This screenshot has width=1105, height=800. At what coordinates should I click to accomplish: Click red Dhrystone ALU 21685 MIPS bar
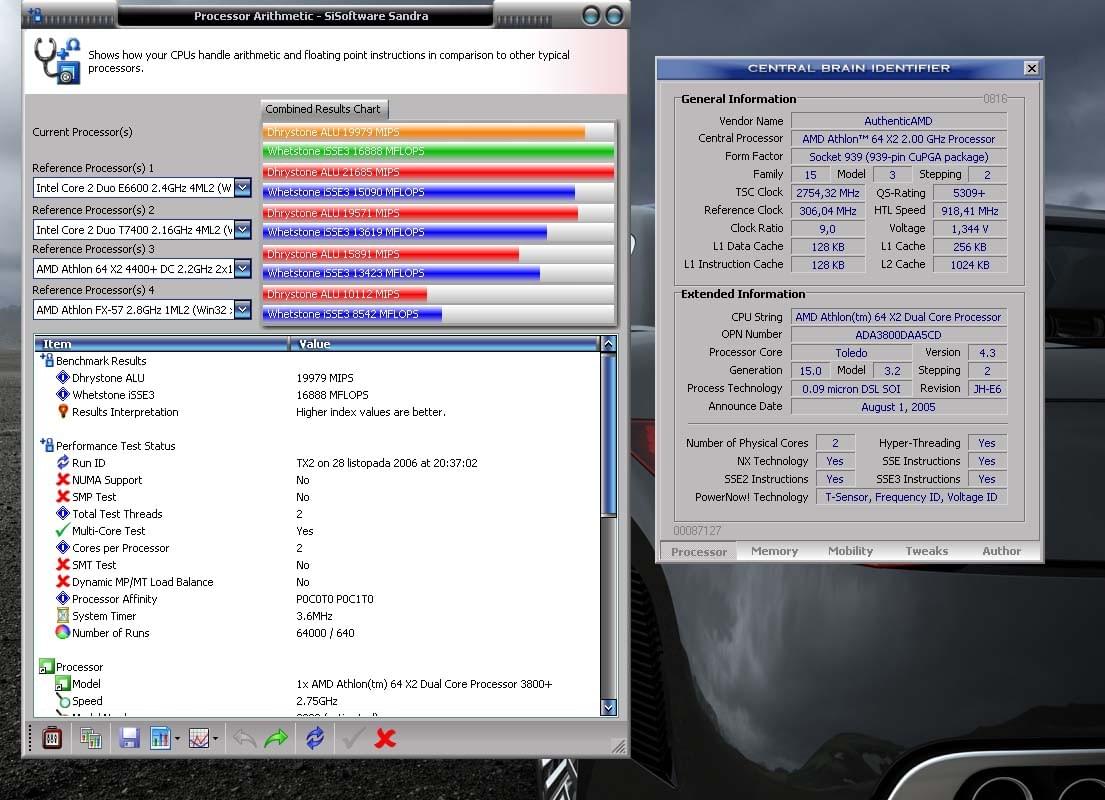[x=438, y=172]
